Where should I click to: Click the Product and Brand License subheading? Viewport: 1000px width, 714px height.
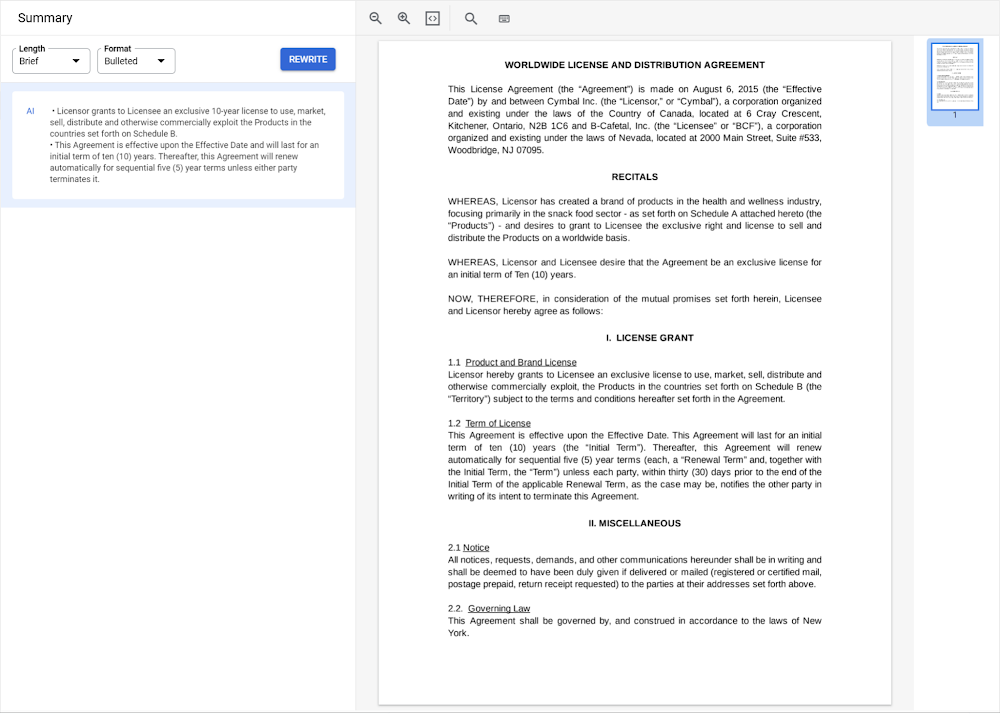pos(521,362)
